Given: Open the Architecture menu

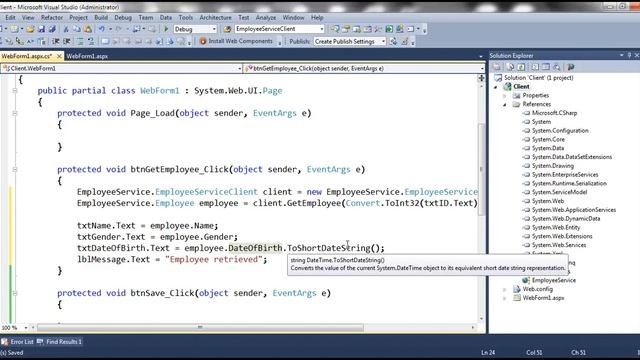Looking at the screenshot, I should point(216,18).
